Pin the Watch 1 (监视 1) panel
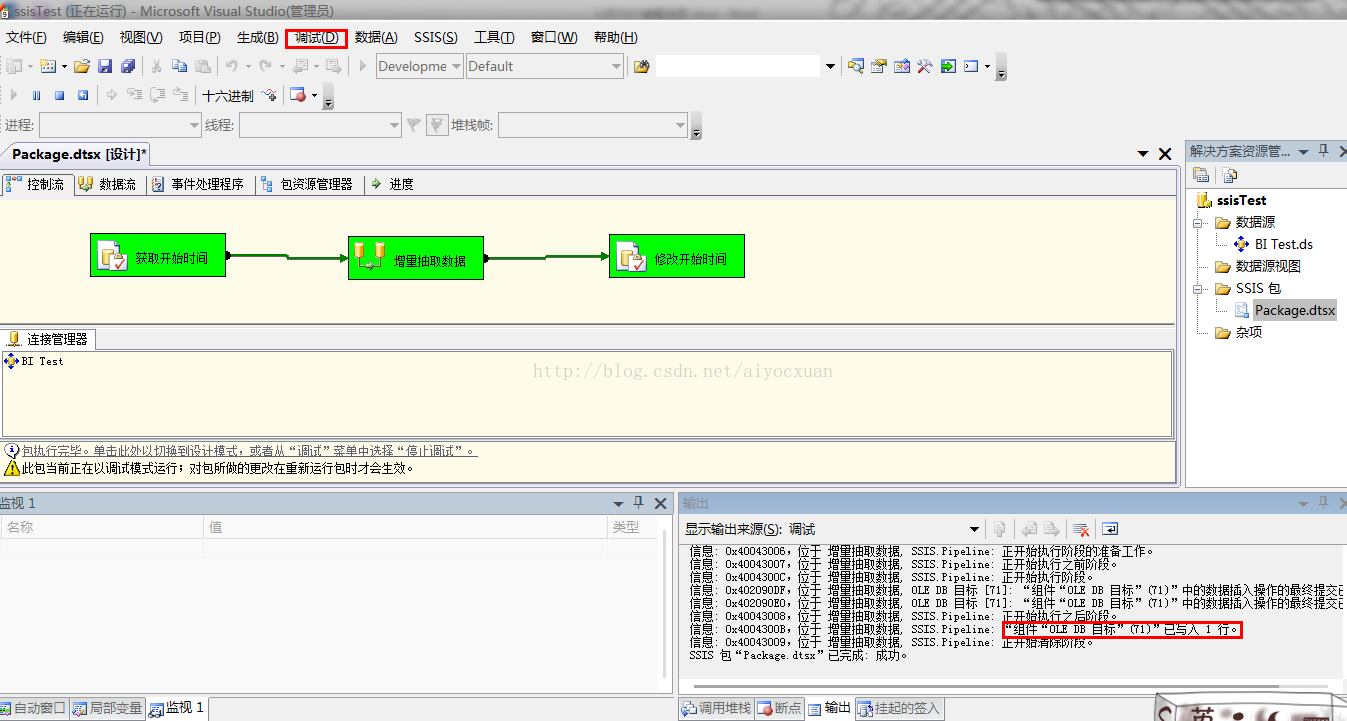This screenshot has width=1347, height=721. 639,503
